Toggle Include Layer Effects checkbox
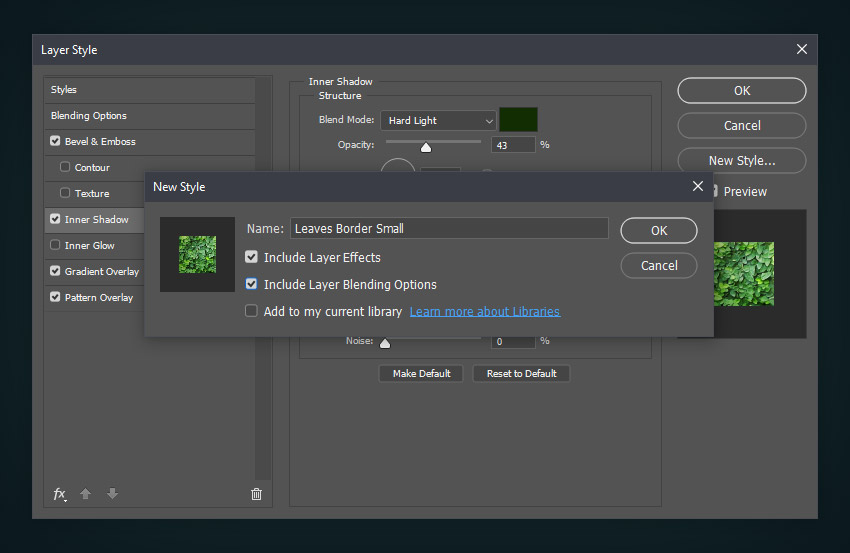Image resolution: width=850 pixels, height=553 pixels. [x=252, y=258]
